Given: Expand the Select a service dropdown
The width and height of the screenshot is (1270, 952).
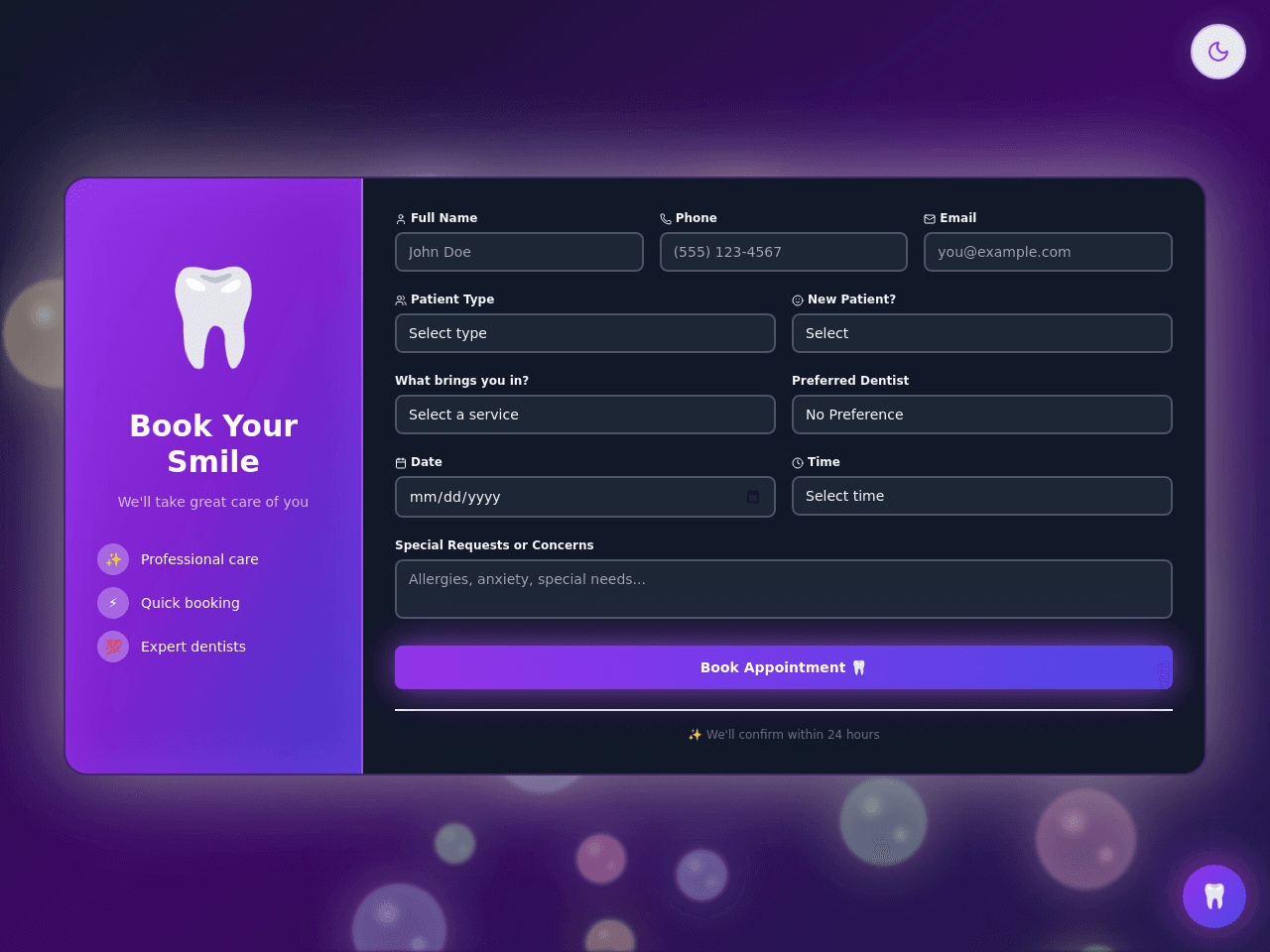Looking at the screenshot, I should tap(585, 415).
